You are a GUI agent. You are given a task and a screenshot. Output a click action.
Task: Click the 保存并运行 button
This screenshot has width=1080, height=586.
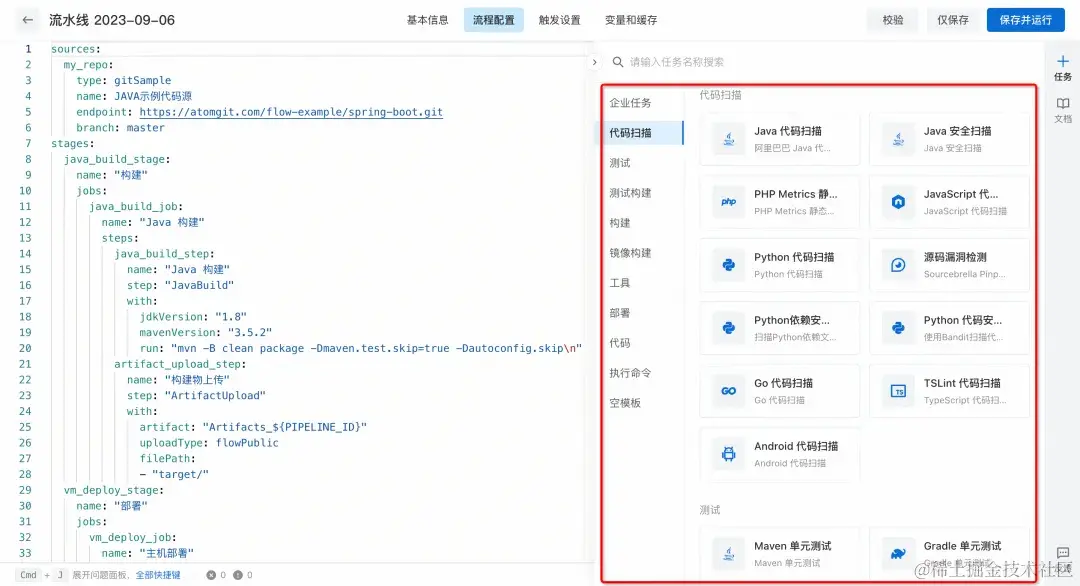pyautogui.click(x=1026, y=19)
